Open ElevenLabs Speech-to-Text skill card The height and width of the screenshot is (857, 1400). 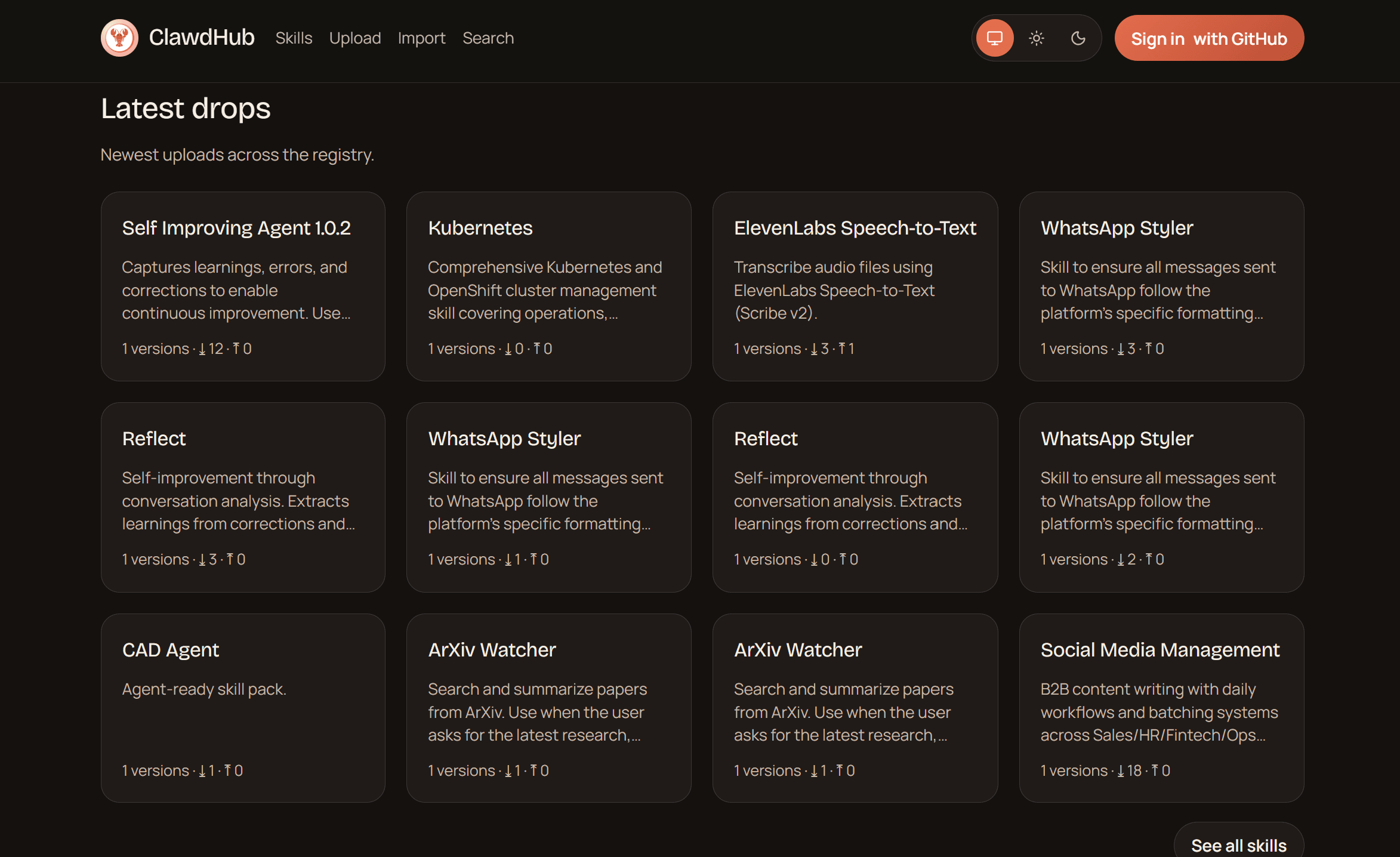855,286
